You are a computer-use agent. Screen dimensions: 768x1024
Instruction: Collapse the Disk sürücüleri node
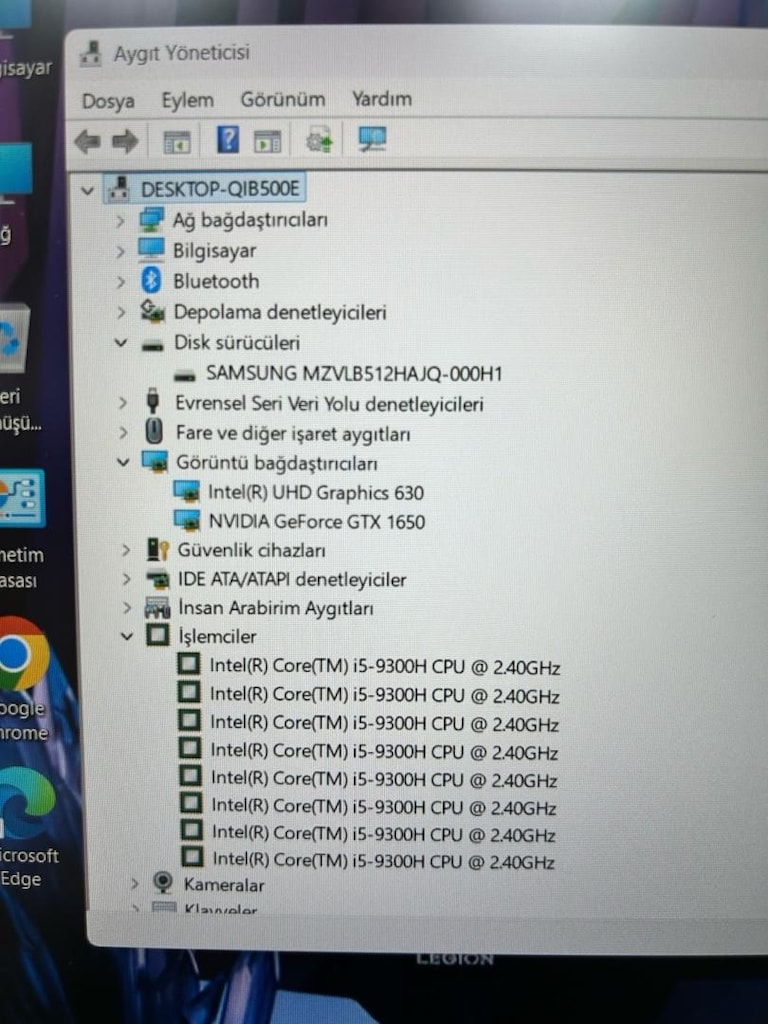point(121,342)
